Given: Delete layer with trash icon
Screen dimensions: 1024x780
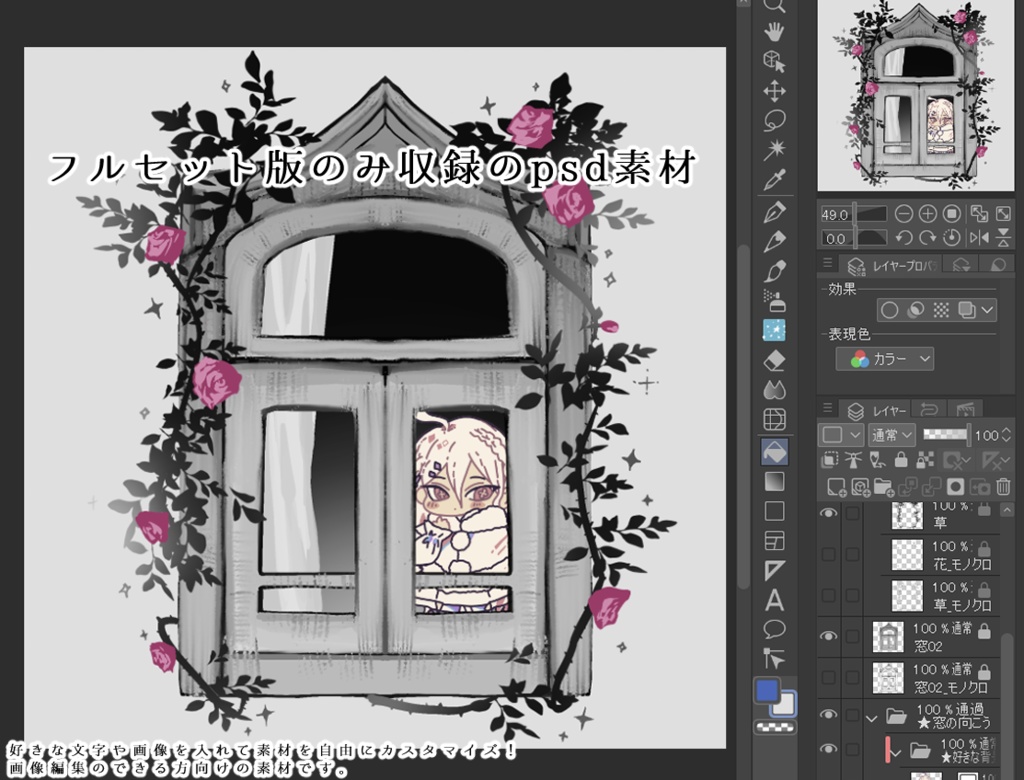Looking at the screenshot, I should pos(1004,487).
